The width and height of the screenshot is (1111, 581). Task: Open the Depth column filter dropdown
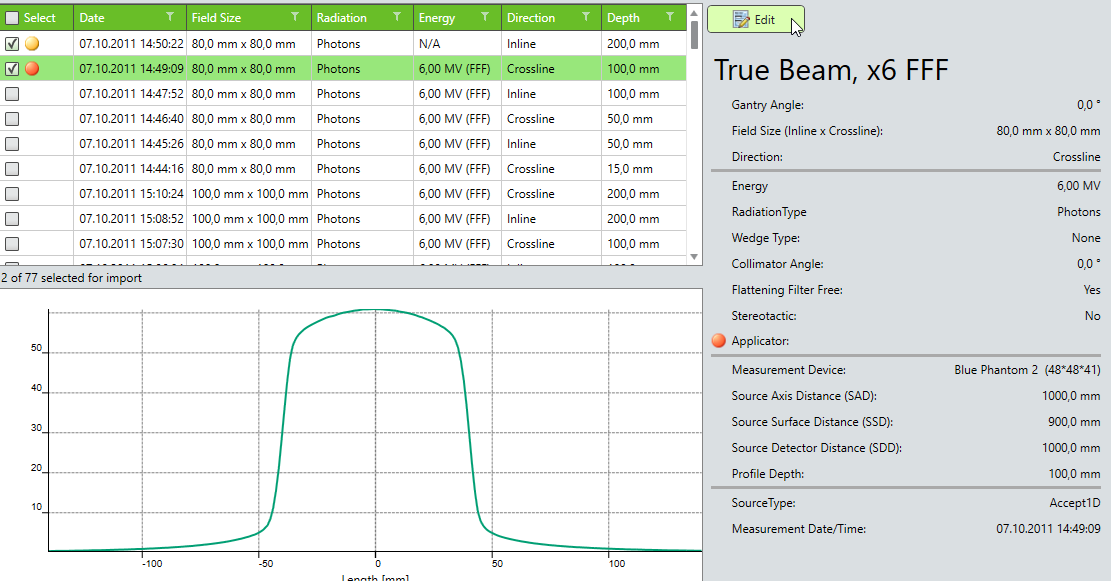(670, 18)
